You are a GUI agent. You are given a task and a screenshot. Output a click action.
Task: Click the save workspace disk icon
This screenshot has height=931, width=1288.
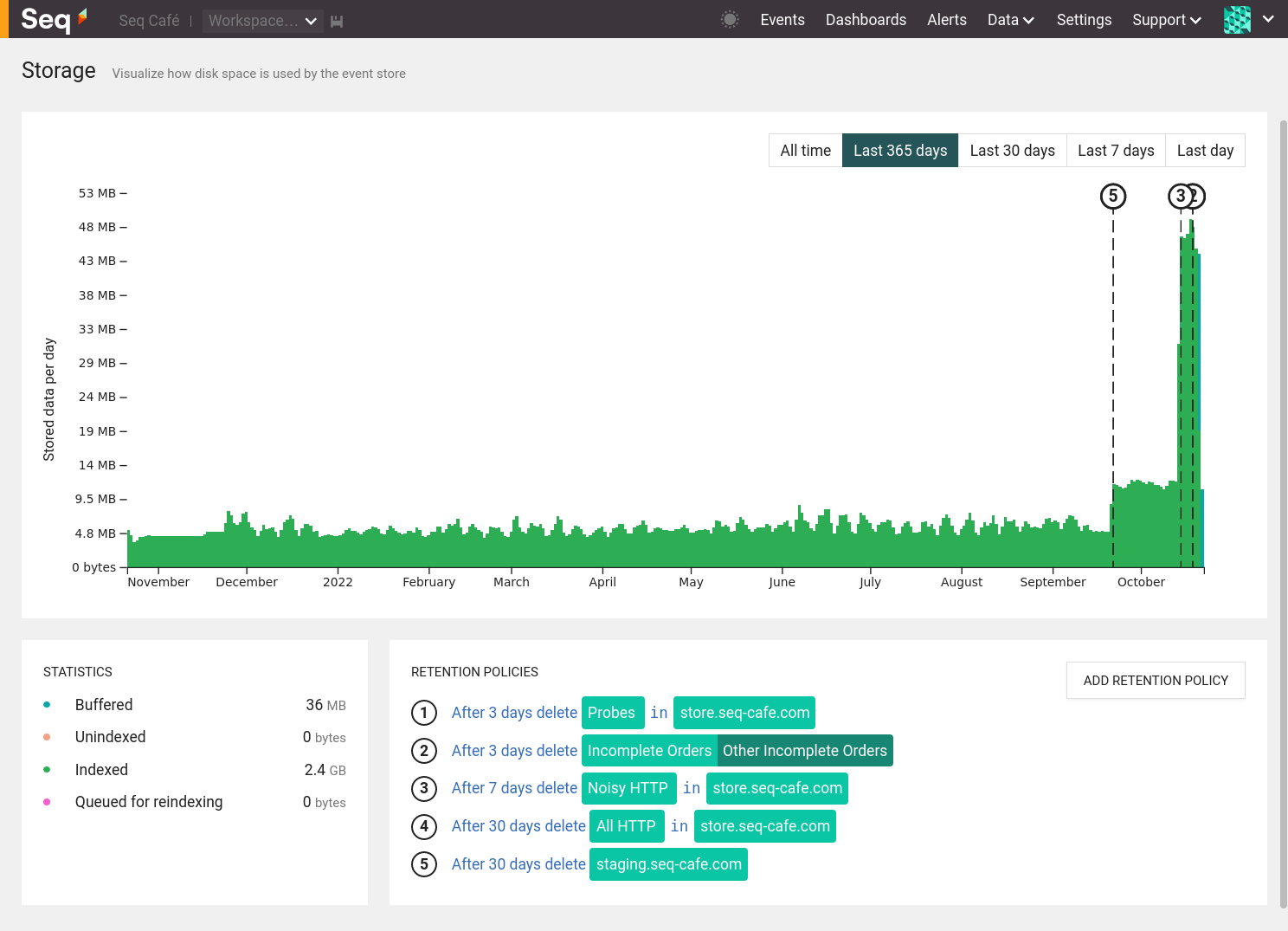coord(337,21)
